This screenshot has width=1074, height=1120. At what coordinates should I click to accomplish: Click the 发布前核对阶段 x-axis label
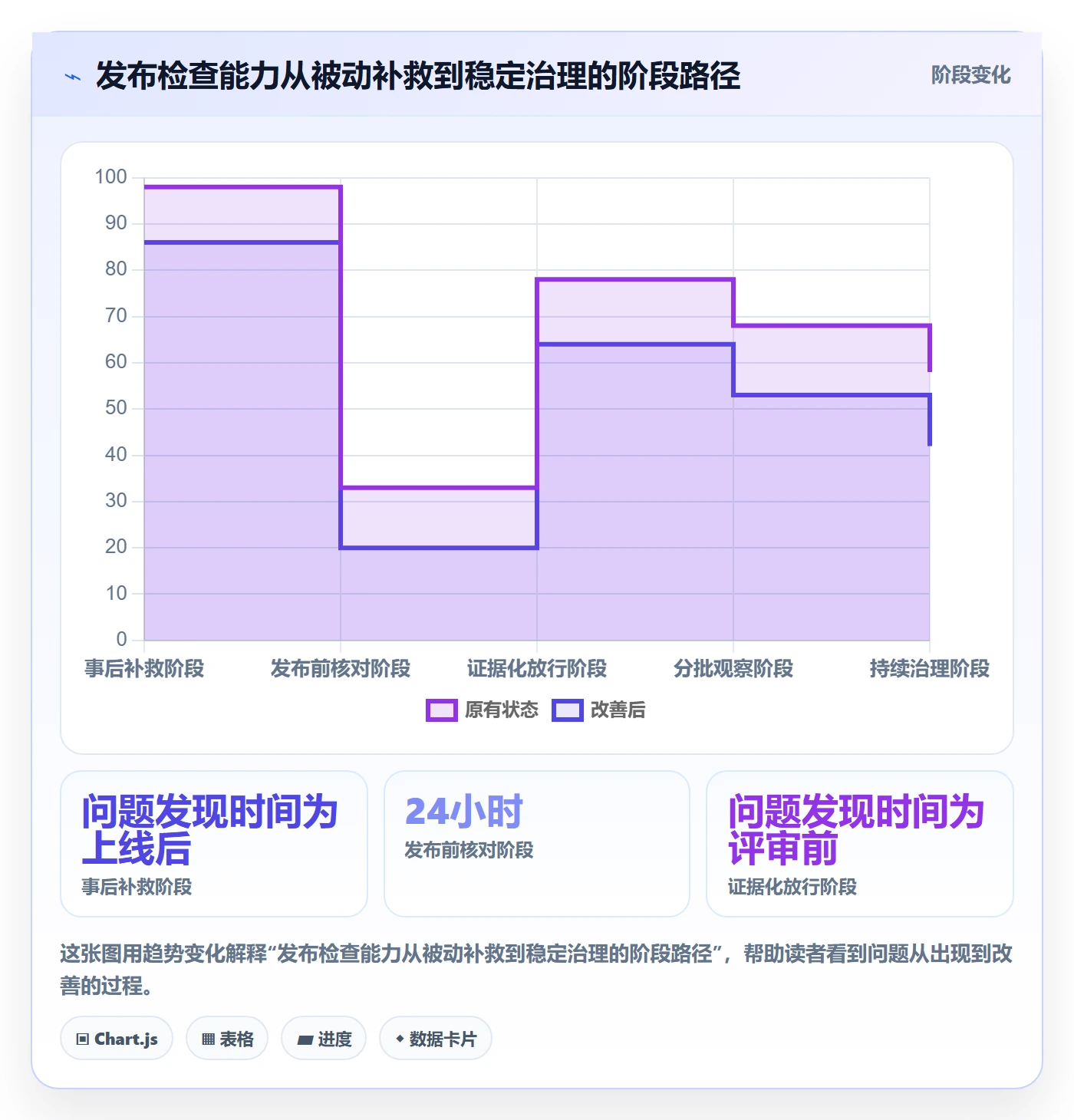341,669
